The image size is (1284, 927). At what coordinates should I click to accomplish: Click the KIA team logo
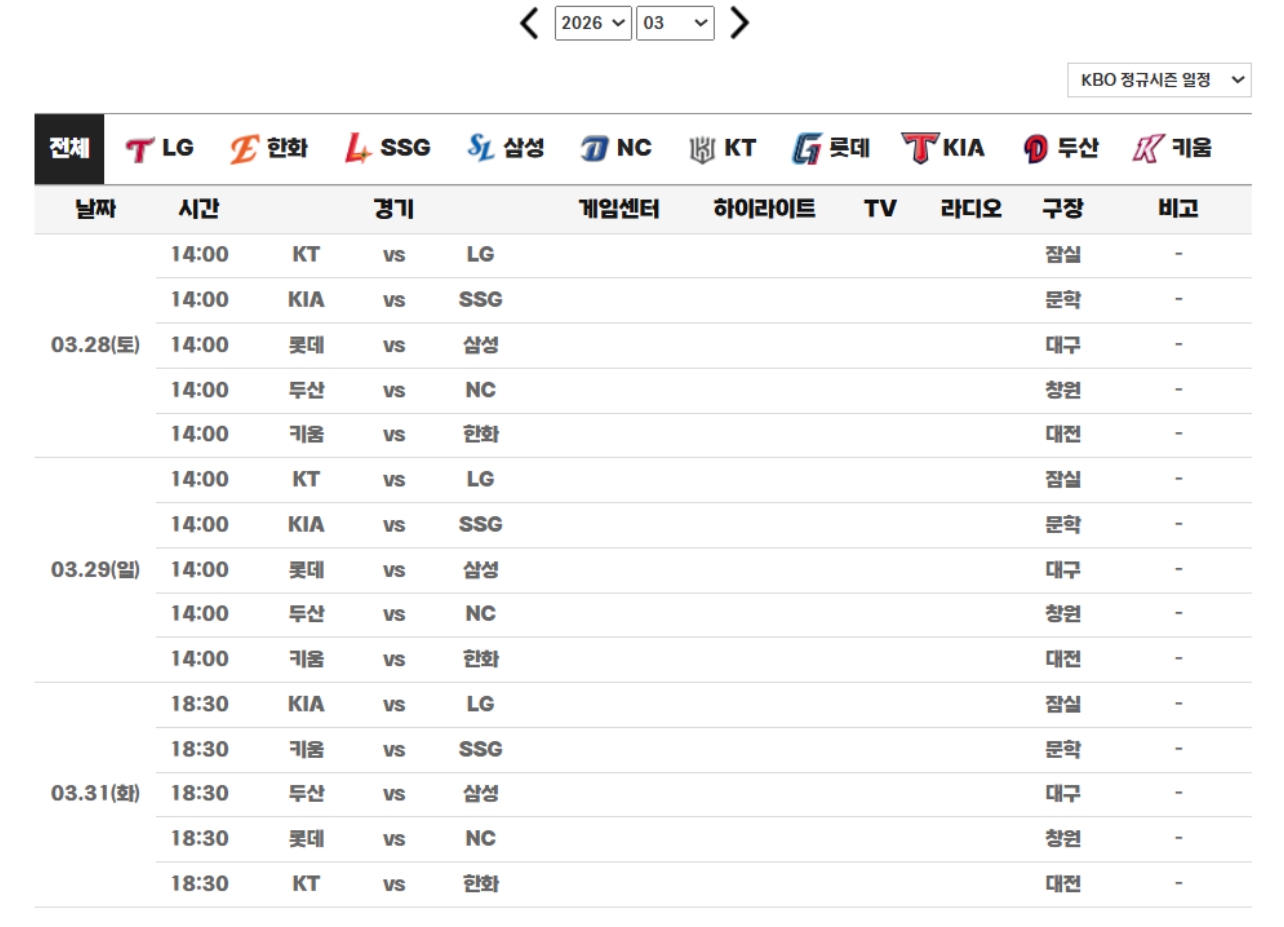[918, 149]
